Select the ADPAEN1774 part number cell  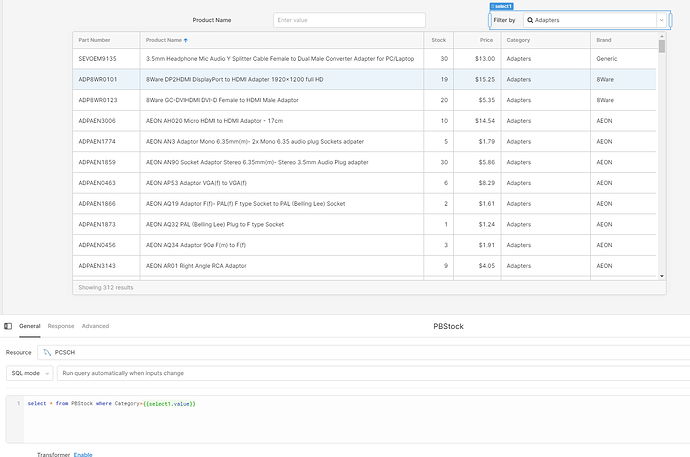106,142
